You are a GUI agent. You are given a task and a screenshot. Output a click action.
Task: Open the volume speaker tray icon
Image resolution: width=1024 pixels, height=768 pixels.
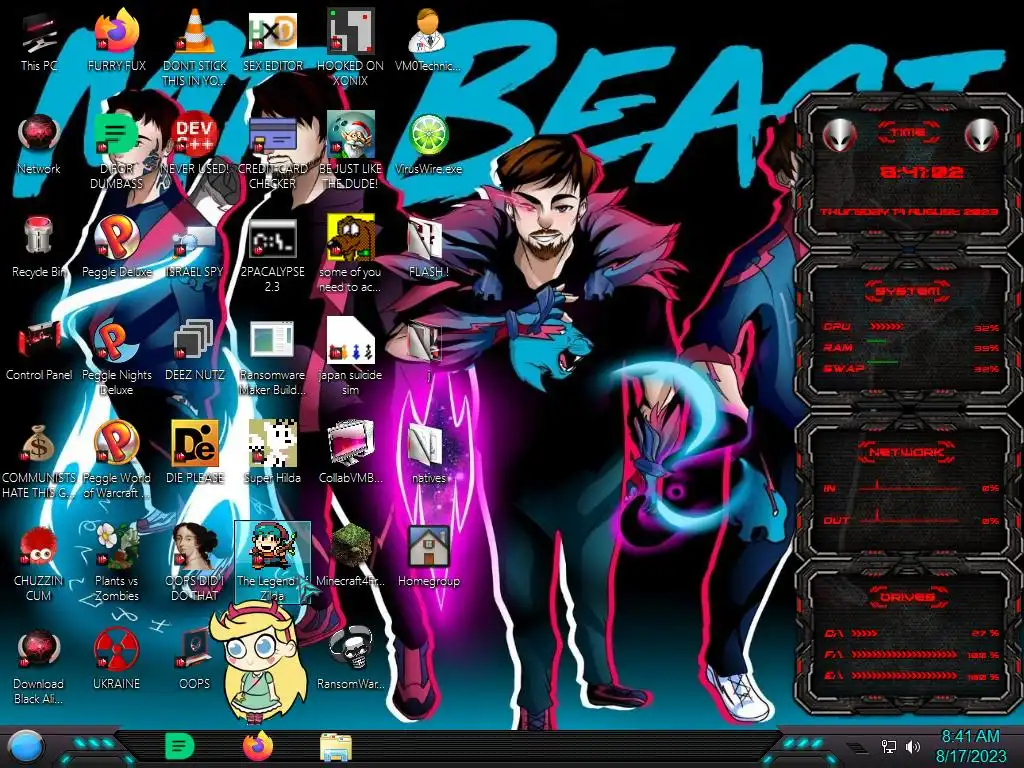point(913,746)
